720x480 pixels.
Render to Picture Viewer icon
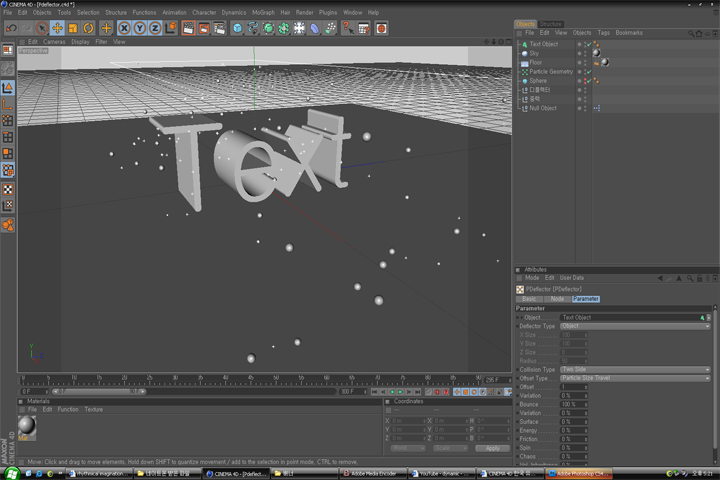click(x=204, y=28)
